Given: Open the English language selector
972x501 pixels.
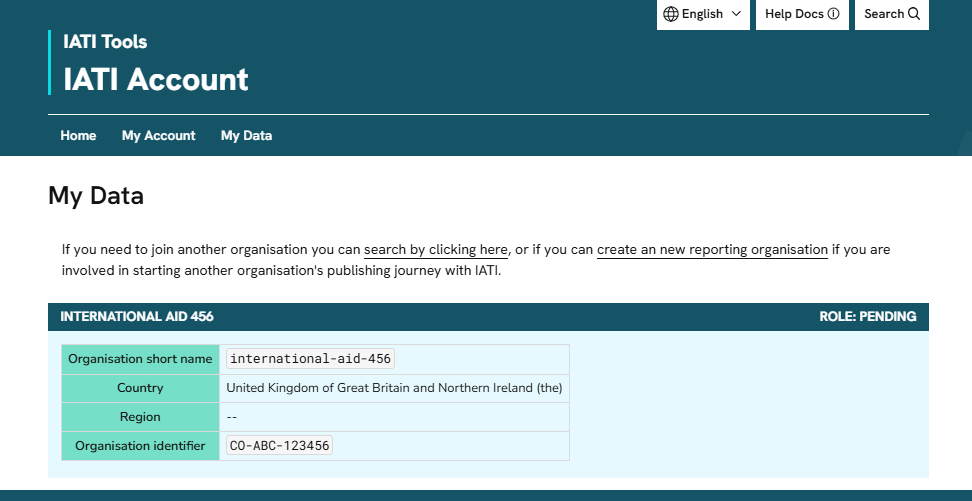Looking at the screenshot, I should tap(702, 14).
